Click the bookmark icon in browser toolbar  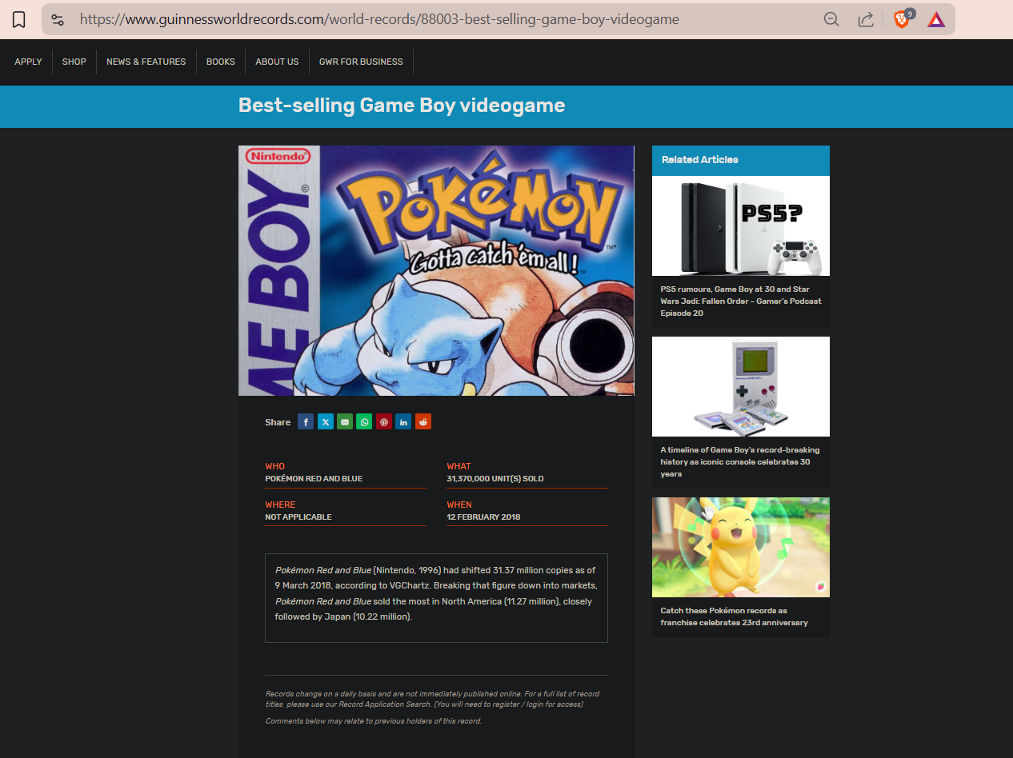(x=19, y=19)
